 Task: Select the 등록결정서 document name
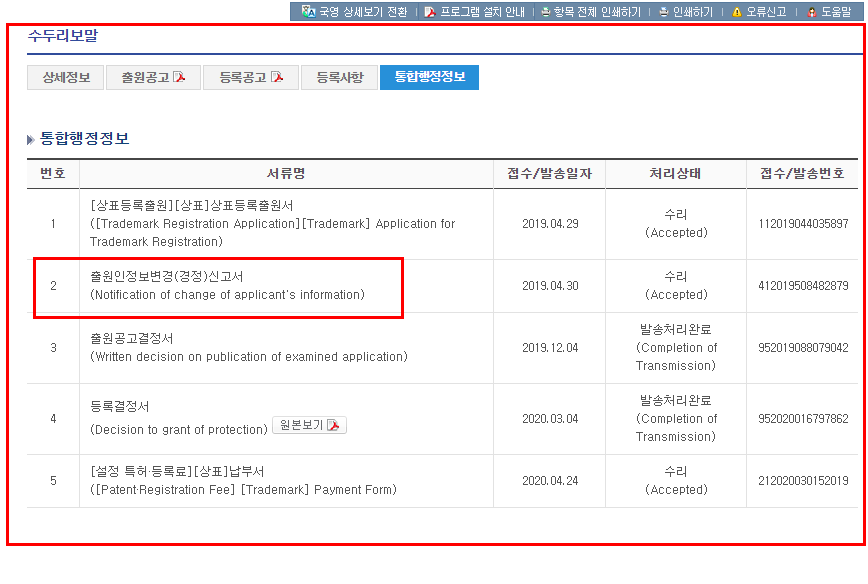[120, 406]
